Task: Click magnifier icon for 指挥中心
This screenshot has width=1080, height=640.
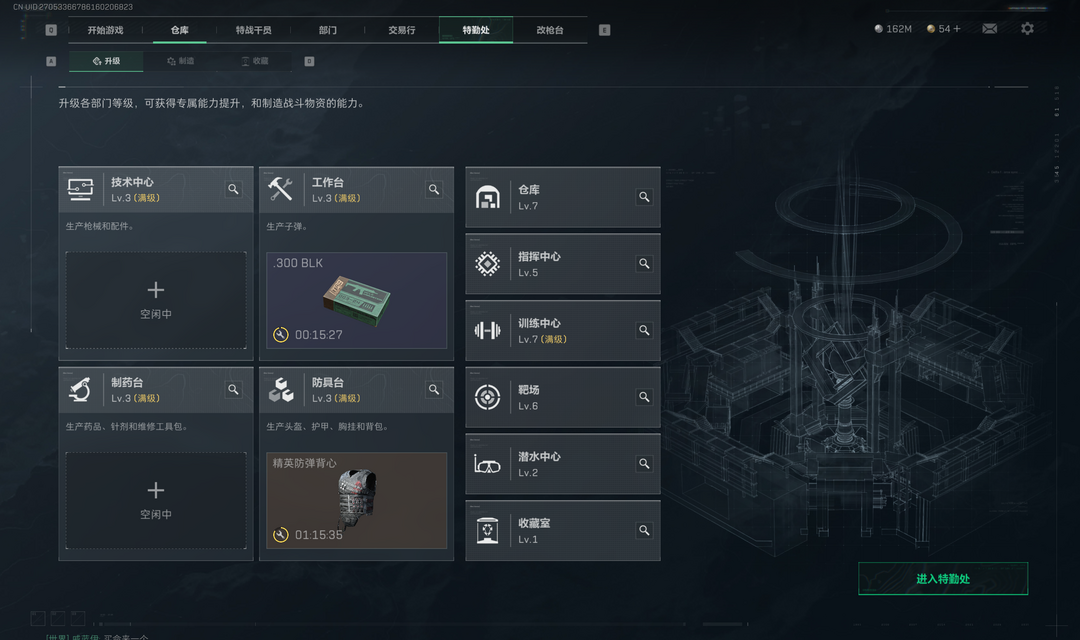Action: [x=644, y=263]
